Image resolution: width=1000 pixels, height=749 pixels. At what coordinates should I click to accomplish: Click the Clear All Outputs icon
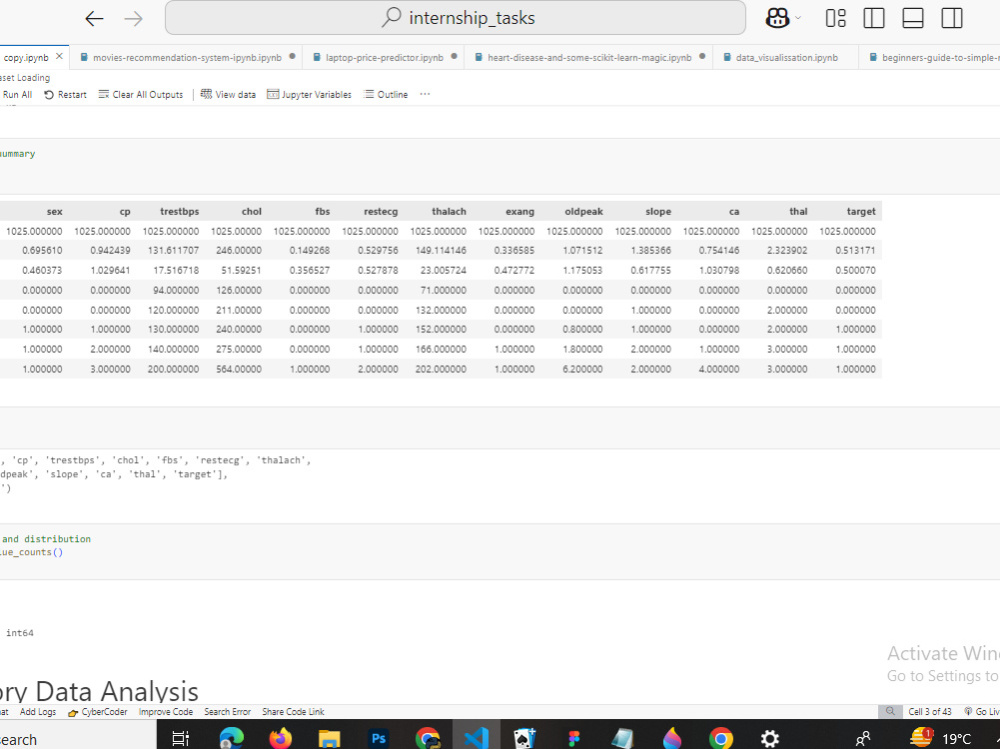click(x=140, y=94)
